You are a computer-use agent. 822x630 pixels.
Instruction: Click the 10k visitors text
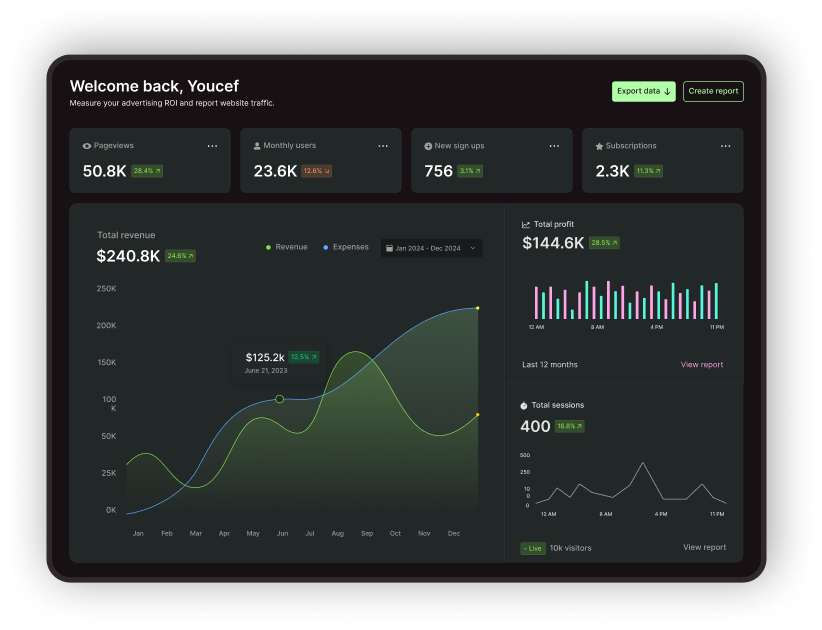(x=570, y=548)
